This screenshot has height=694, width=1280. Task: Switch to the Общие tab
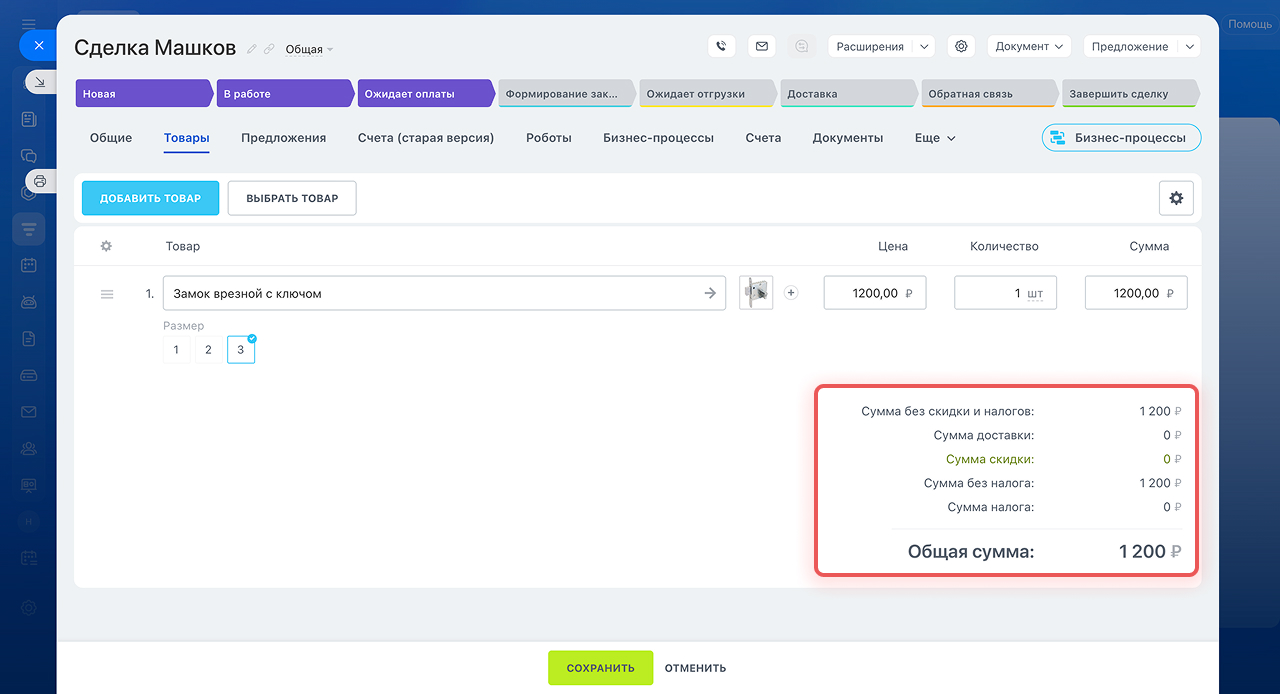(111, 138)
